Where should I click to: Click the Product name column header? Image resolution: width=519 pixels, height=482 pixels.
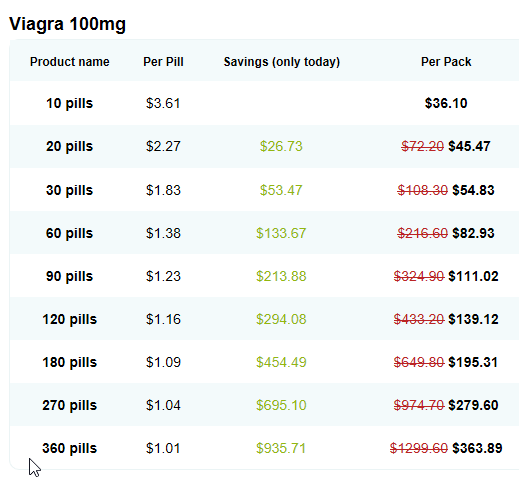click(x=70, y=62)
